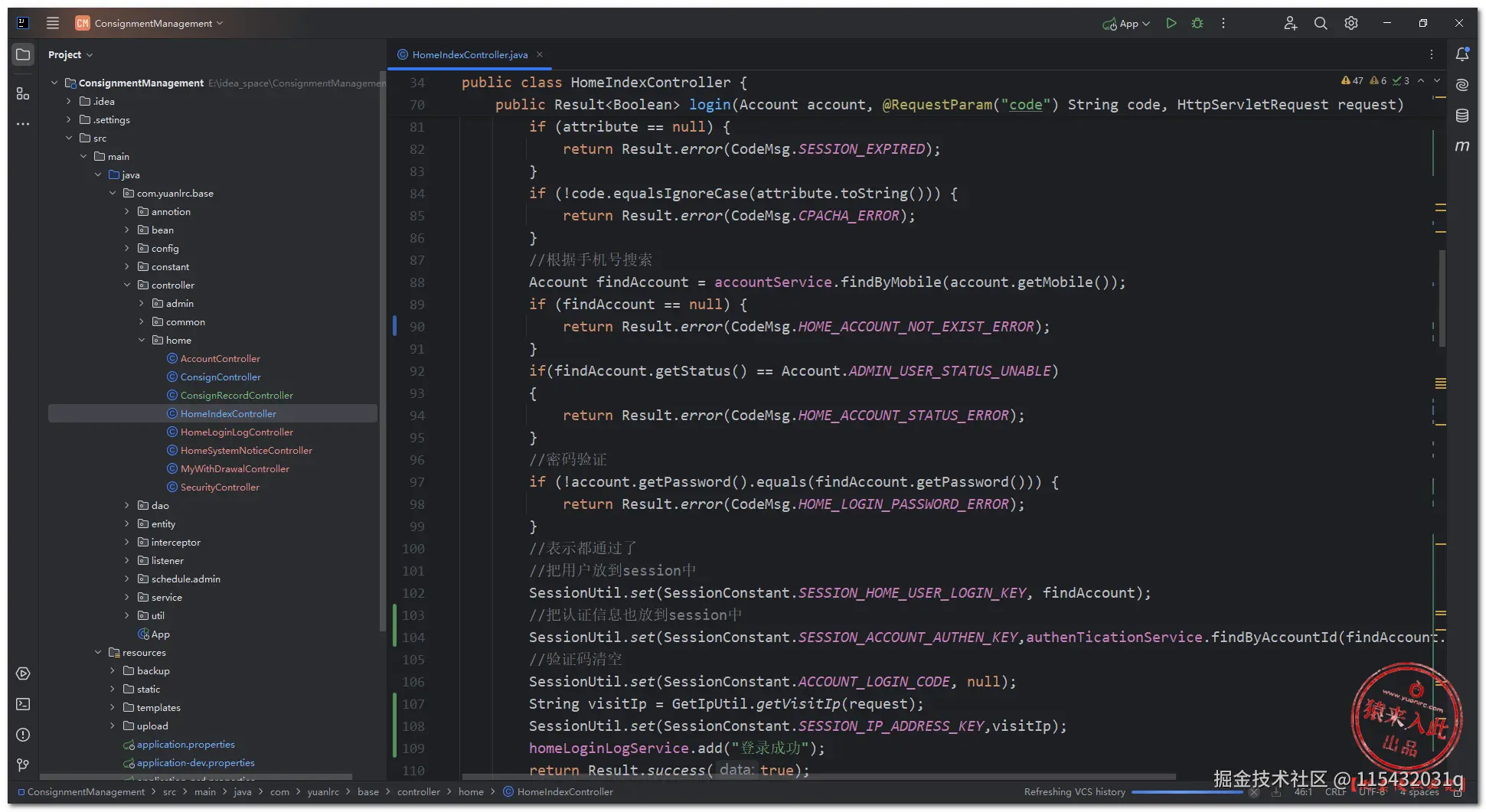Collapse the controller package
Screen dimensions: 1486x812
(127, 285)
